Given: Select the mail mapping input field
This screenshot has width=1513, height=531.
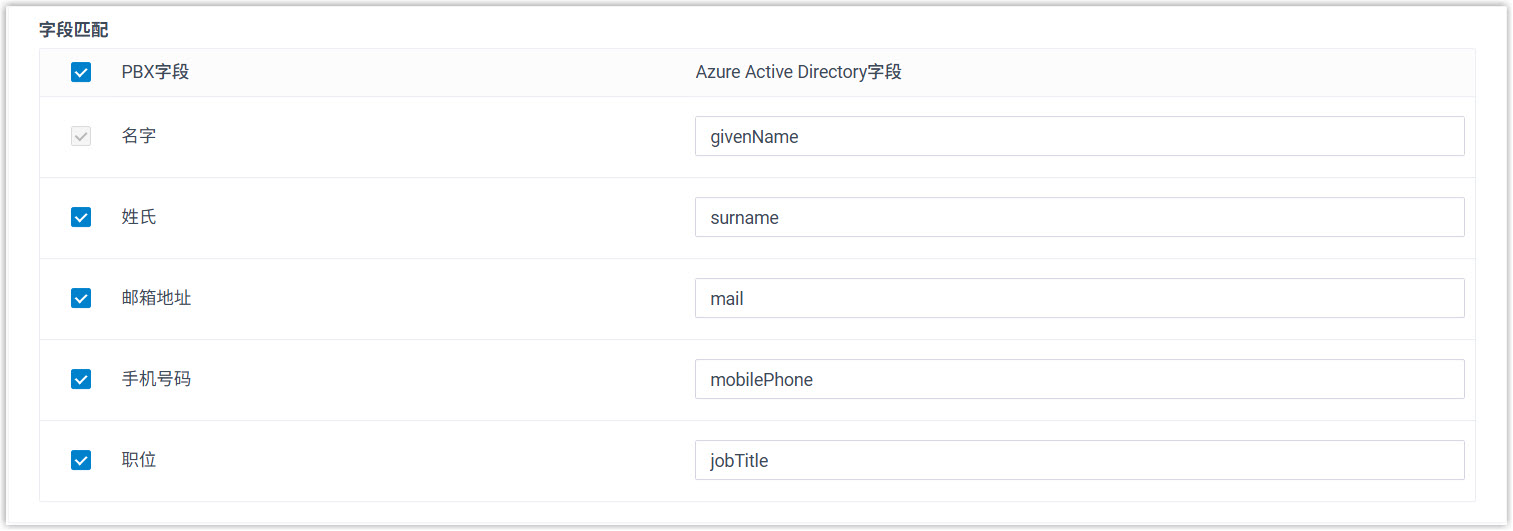Looking at the screenshot, I should tap(1079, 298).
